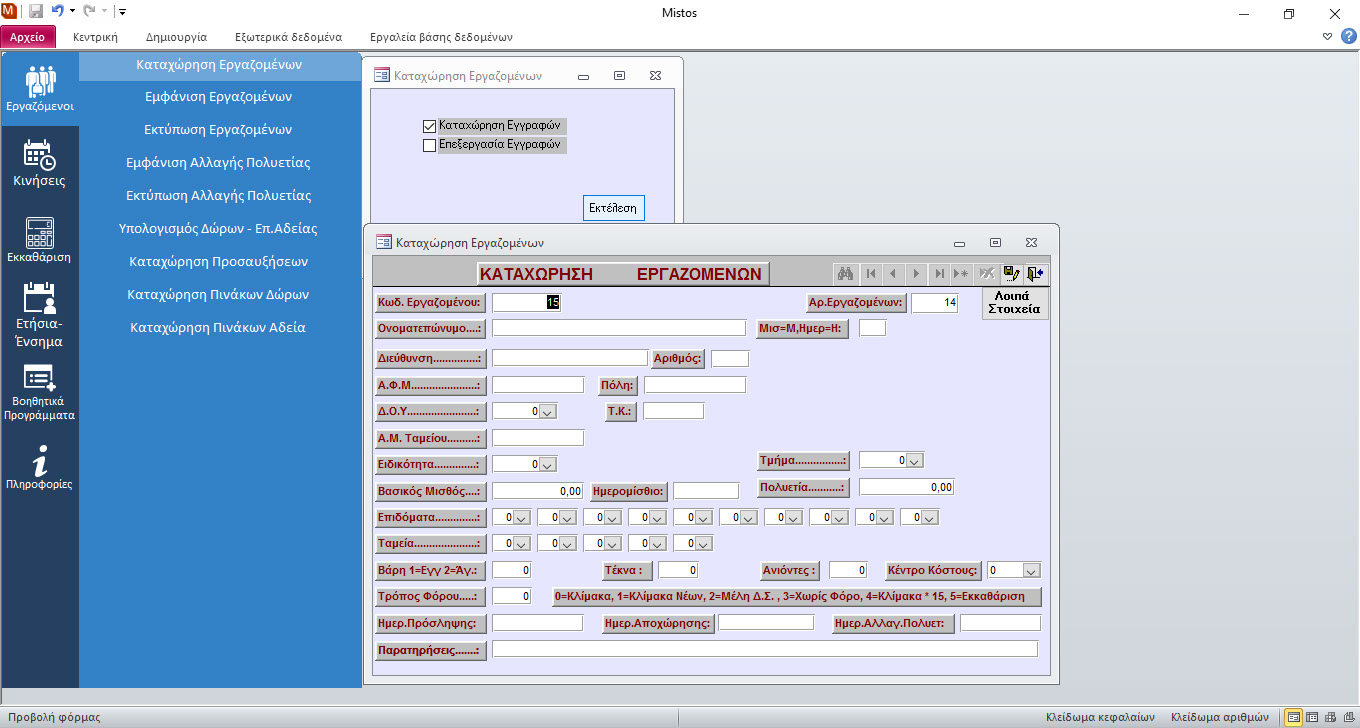Click into the Ονοματεπώνυμο text field
Screen dimensions: 1360x728
tap(618, 328)
